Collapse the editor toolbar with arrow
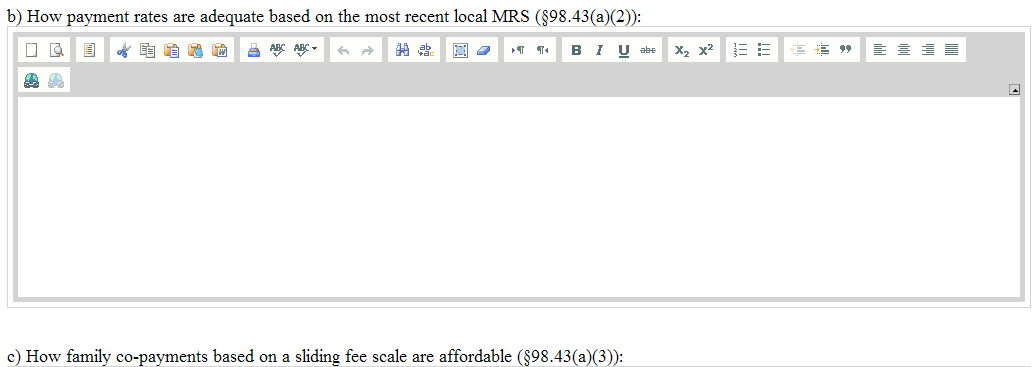 click(x=1015, y=90)
